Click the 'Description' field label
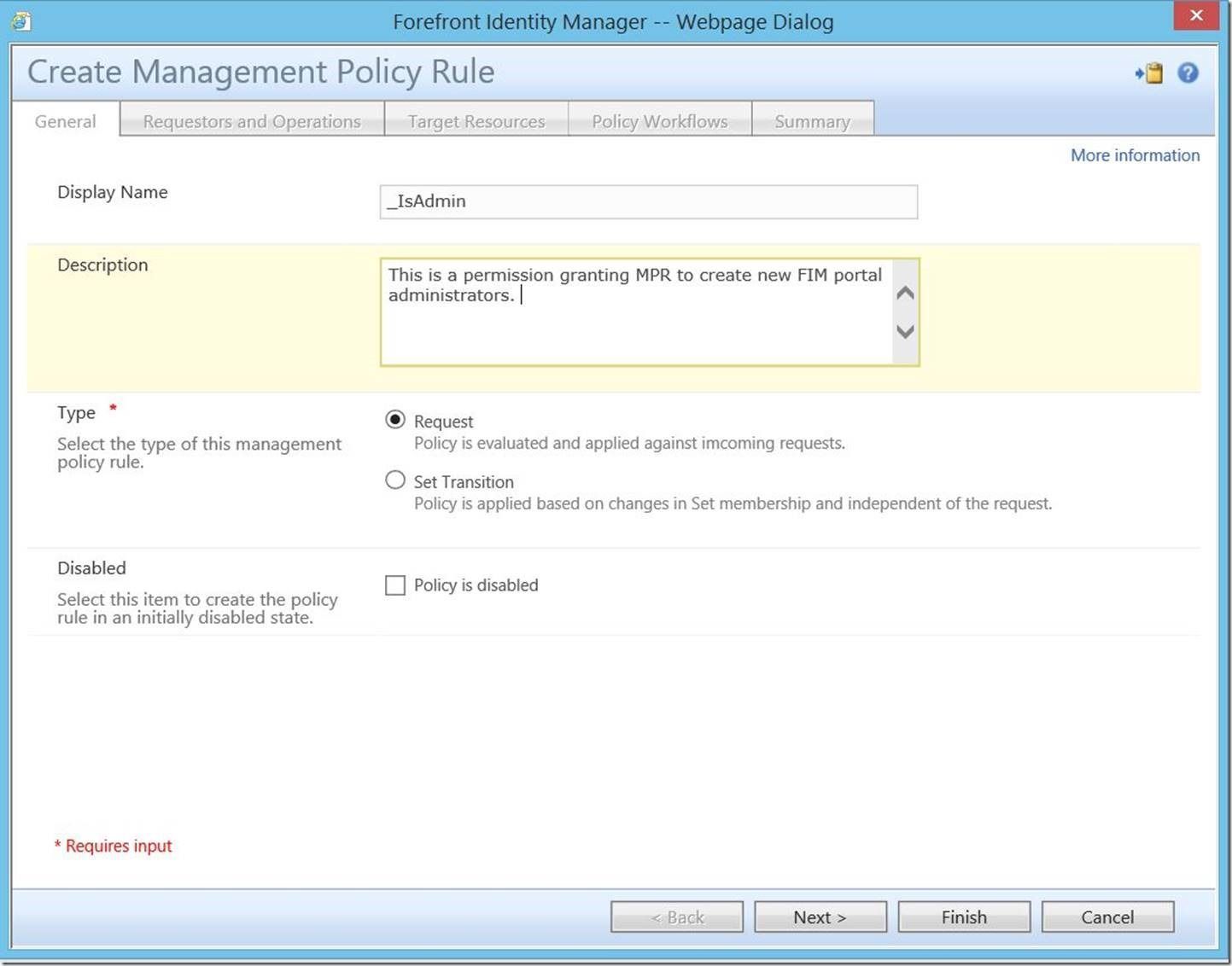 102,265
